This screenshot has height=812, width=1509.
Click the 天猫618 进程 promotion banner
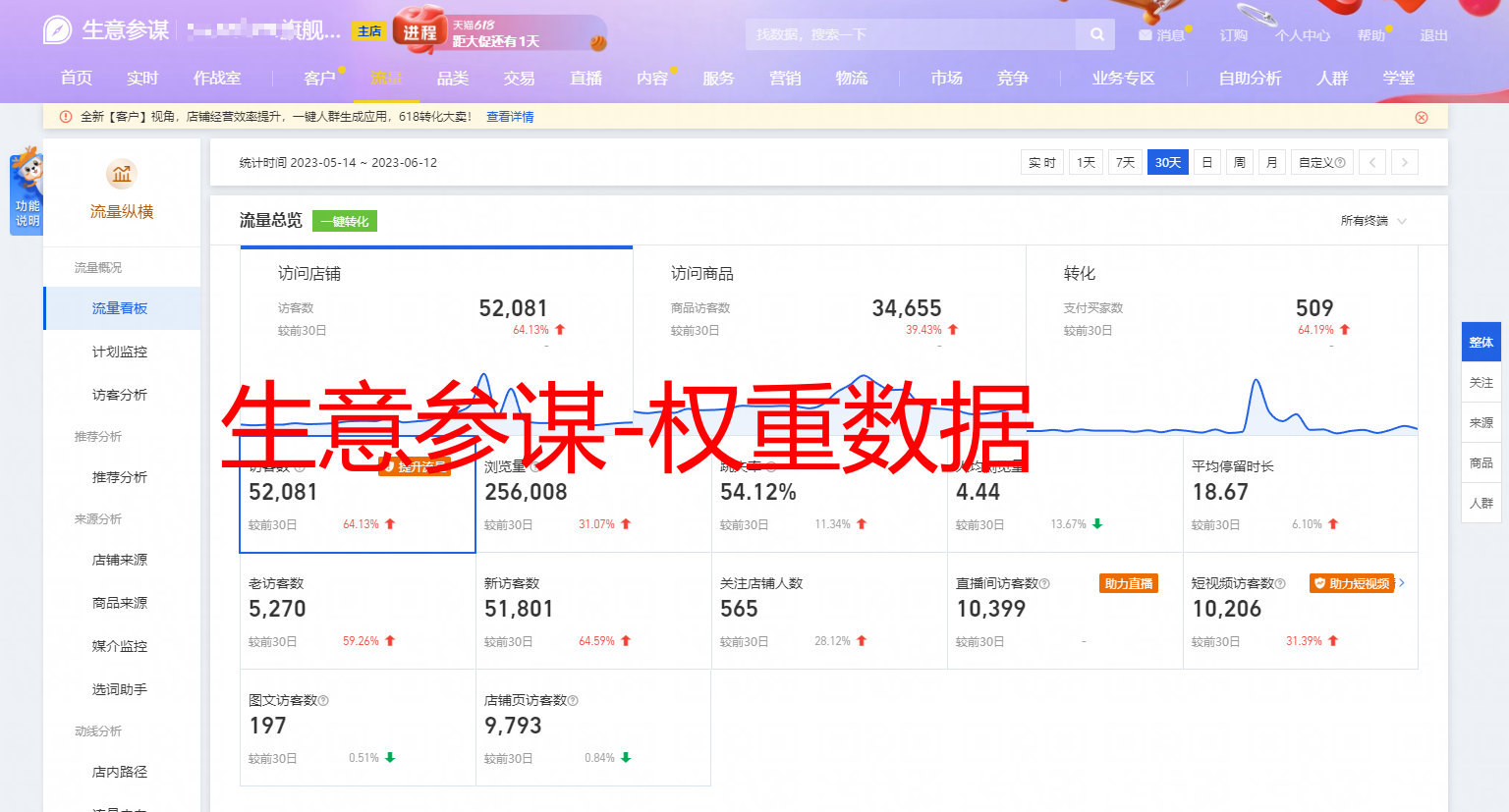coord(500,31)
